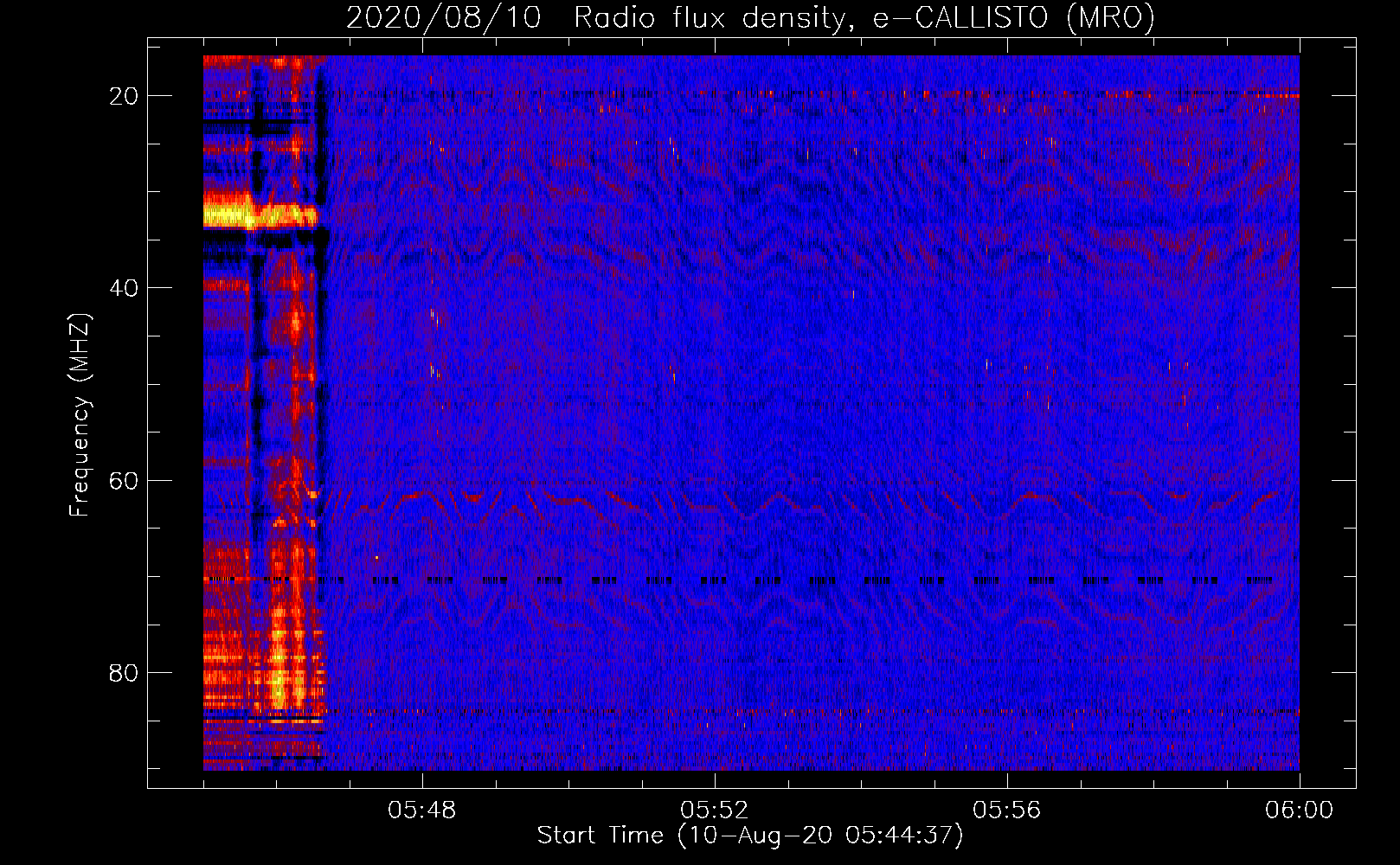Click the frequency tick label "40"

pyautogui.click(x=125, y=288)
